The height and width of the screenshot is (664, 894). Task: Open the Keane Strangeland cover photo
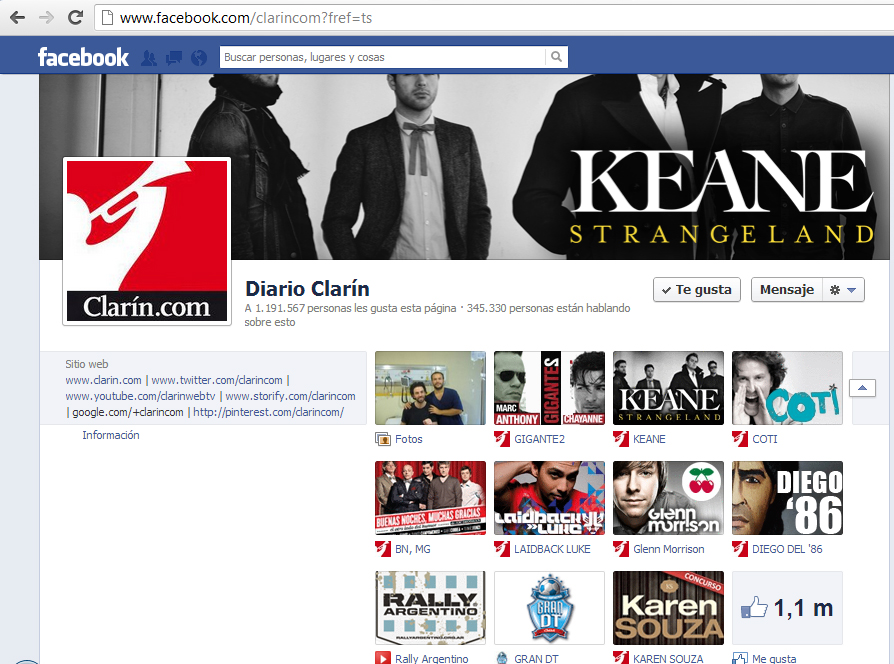[x=464, y=167]
